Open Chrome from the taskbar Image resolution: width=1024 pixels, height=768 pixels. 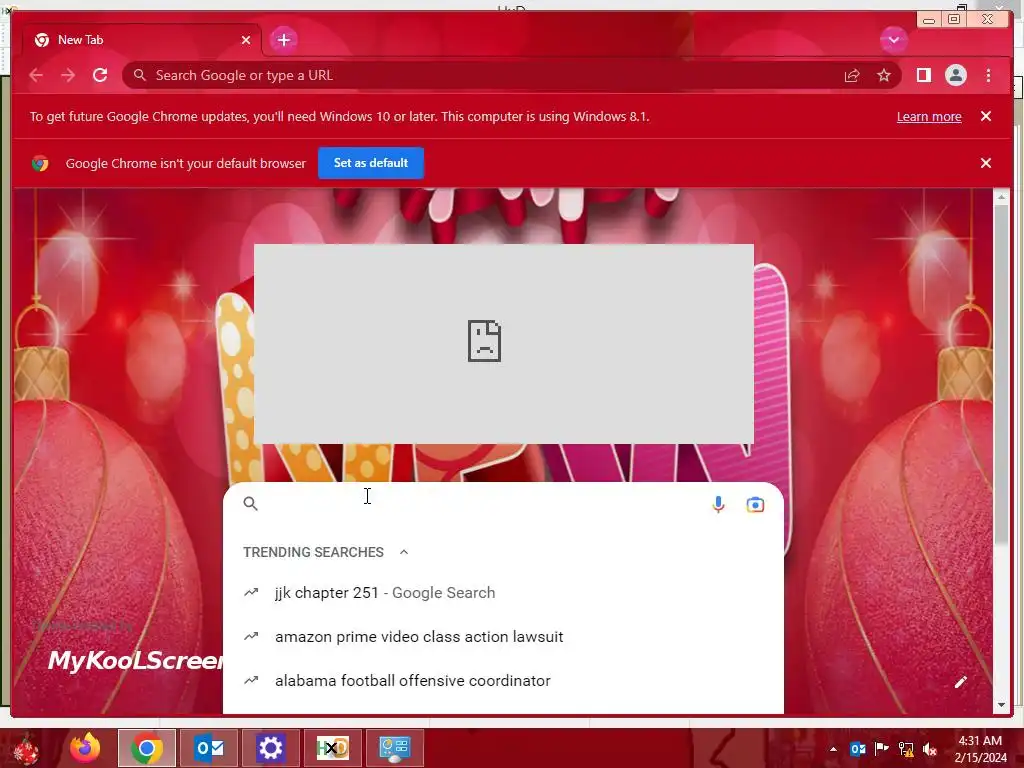click(x=147, y=748)
